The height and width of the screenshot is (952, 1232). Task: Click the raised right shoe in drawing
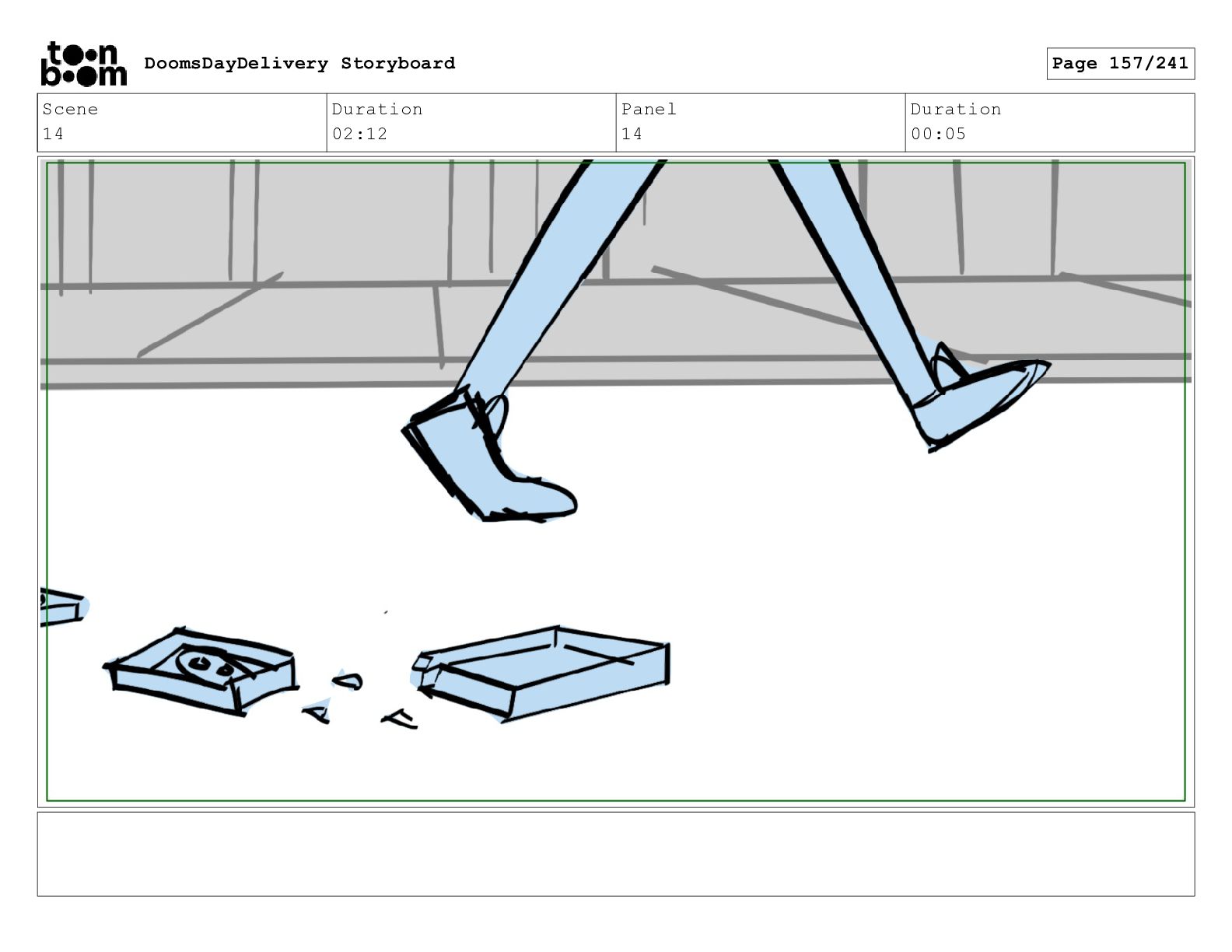pyautogui.click(x=980, y=397)
